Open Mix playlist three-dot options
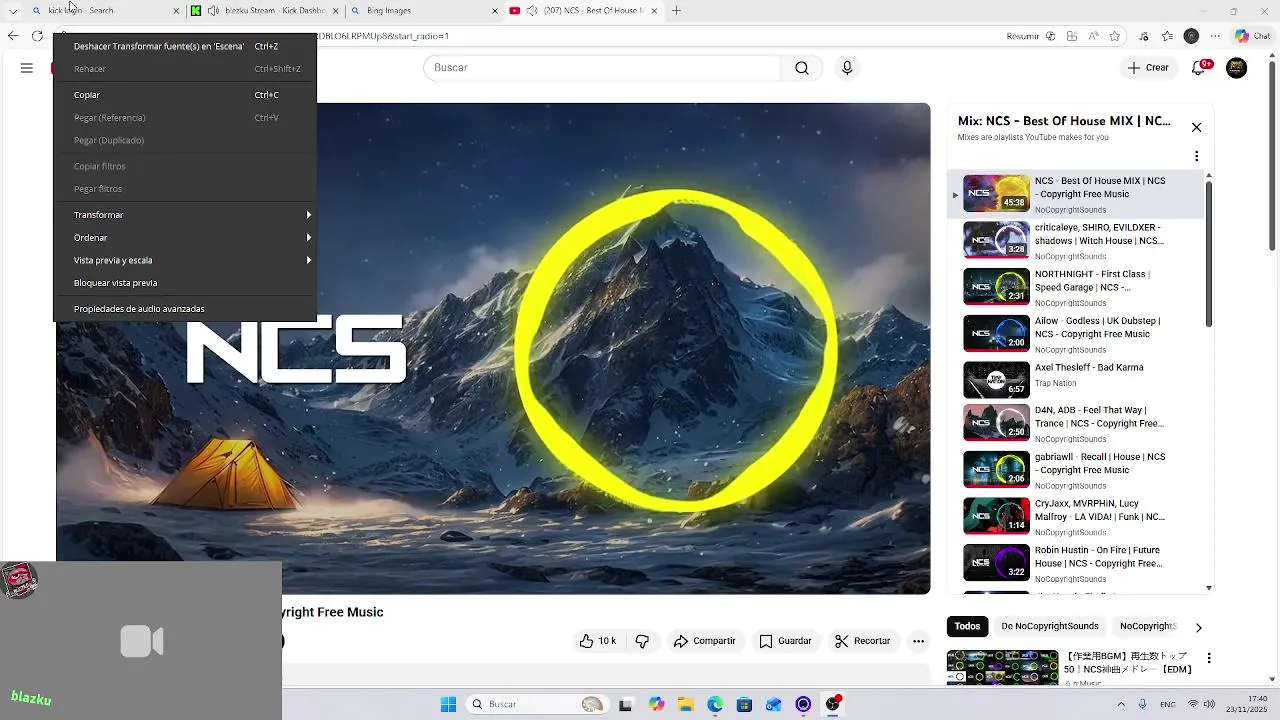This screenshot has height=720, width=1280. pyautogui.click(x=1196, y=156)
